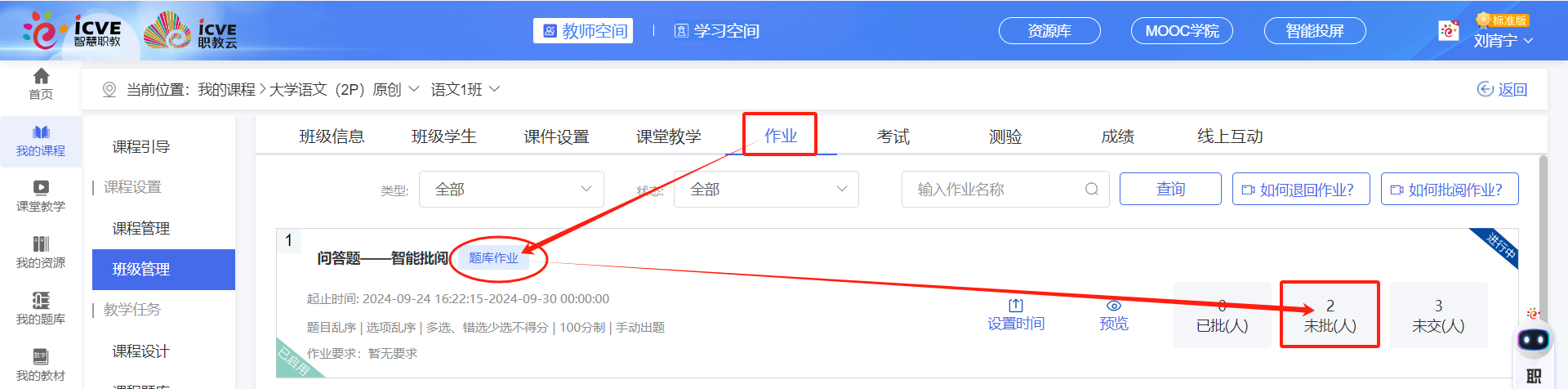1568x389 pixels.
Task: Open the 考试 tab
Action: pos(893,136)
